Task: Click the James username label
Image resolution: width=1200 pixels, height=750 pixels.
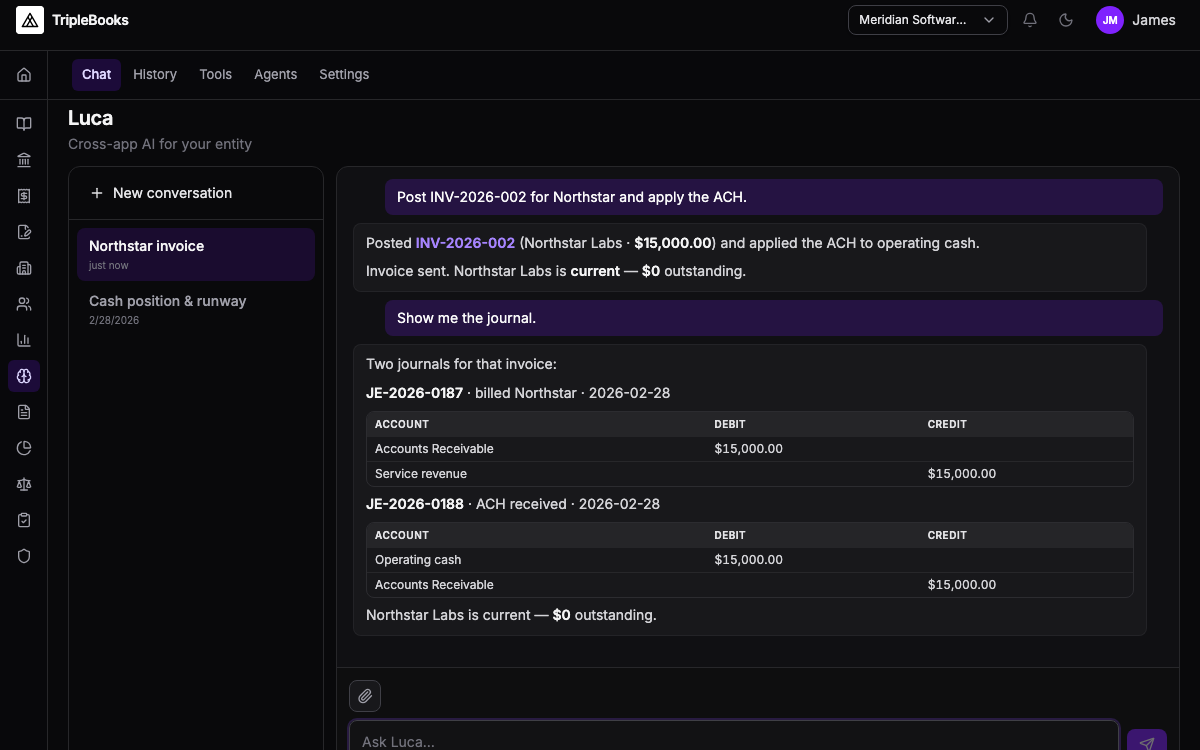Action: pyautogui.click(x=1154, y=20)
